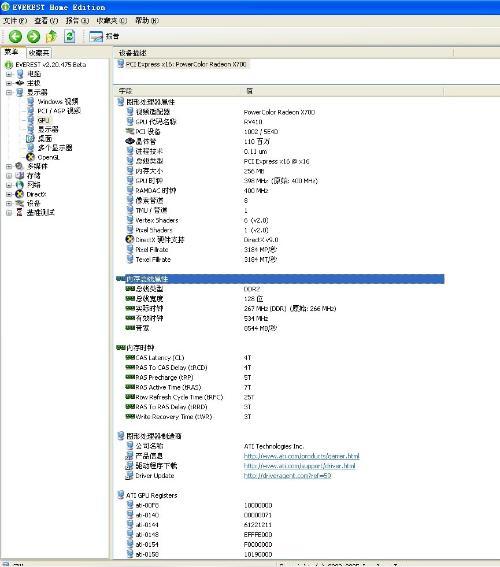Collapse the open 显示器 category node
Screen dimensions: 500x567
pyautogui.click(x=9, y=93)
